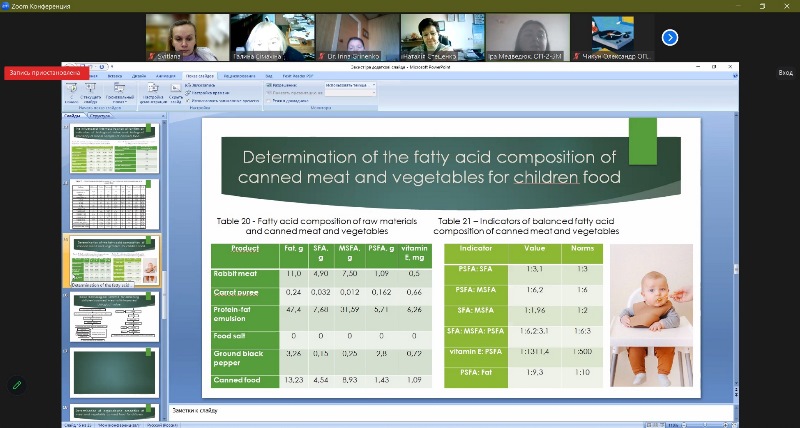Click the Office button in PowerPoint
This screenshot has width=800, height=428.
tap(68, 67)
